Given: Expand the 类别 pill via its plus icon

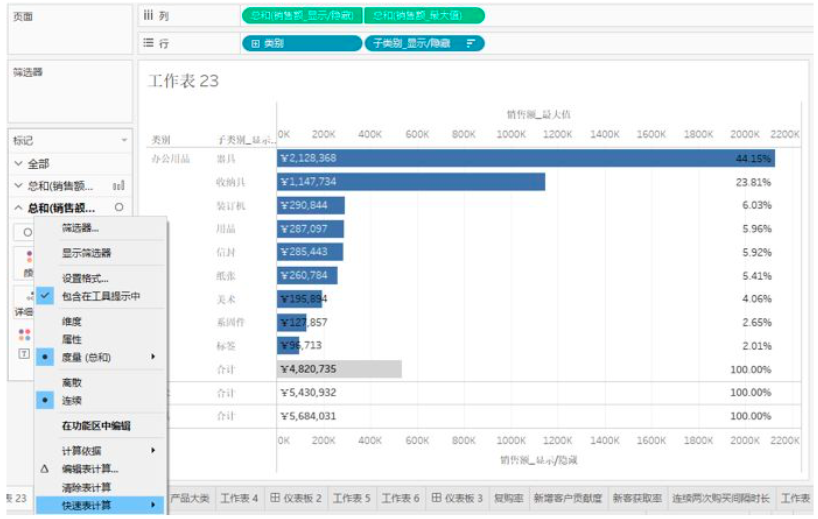Looking at the screenshot, I should pyautogui.click(x=255, y=43).
